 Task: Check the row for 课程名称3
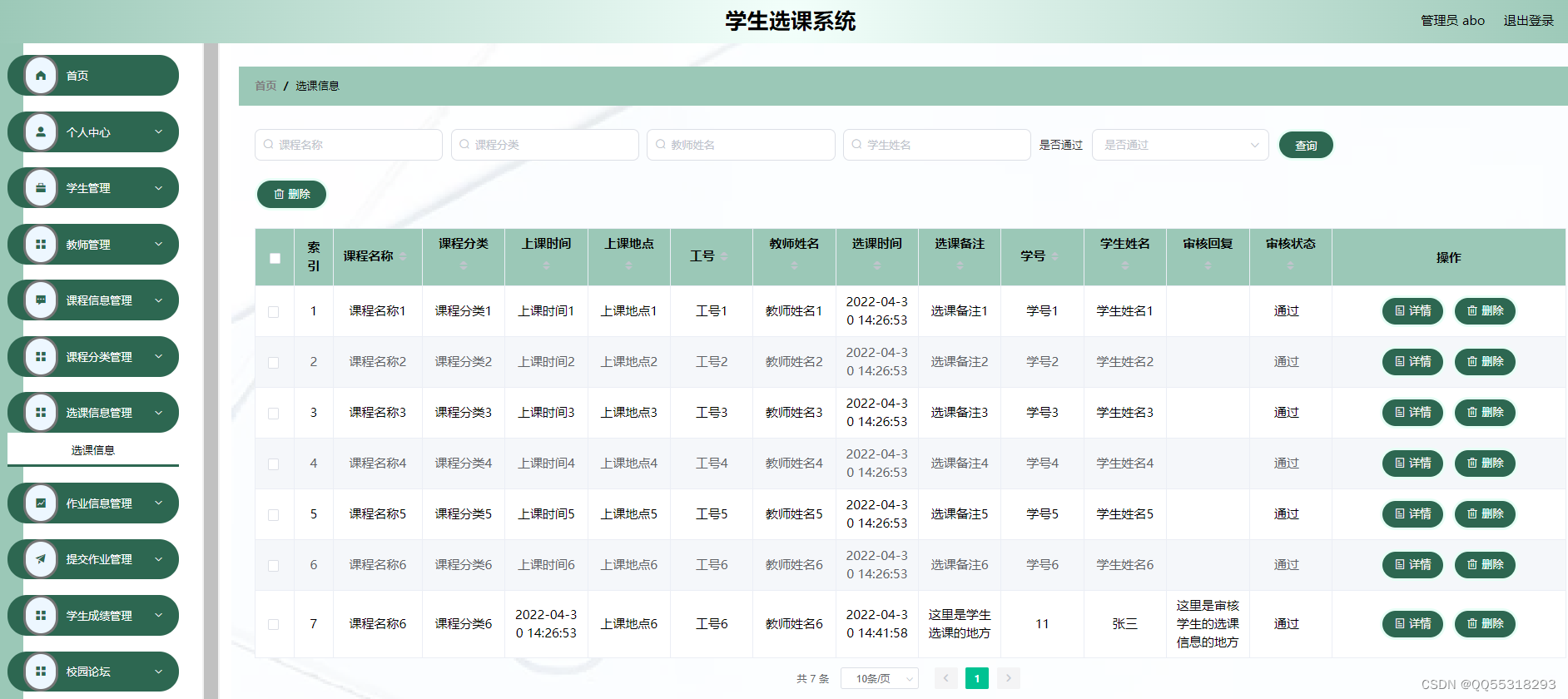(x=273, y=414)
